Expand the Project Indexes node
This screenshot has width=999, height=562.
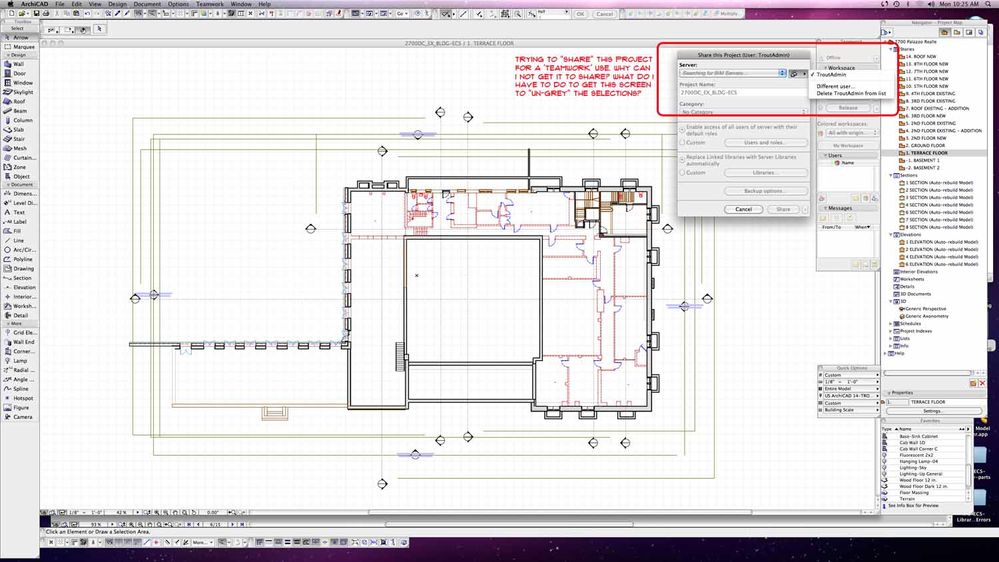coord(891,331)
